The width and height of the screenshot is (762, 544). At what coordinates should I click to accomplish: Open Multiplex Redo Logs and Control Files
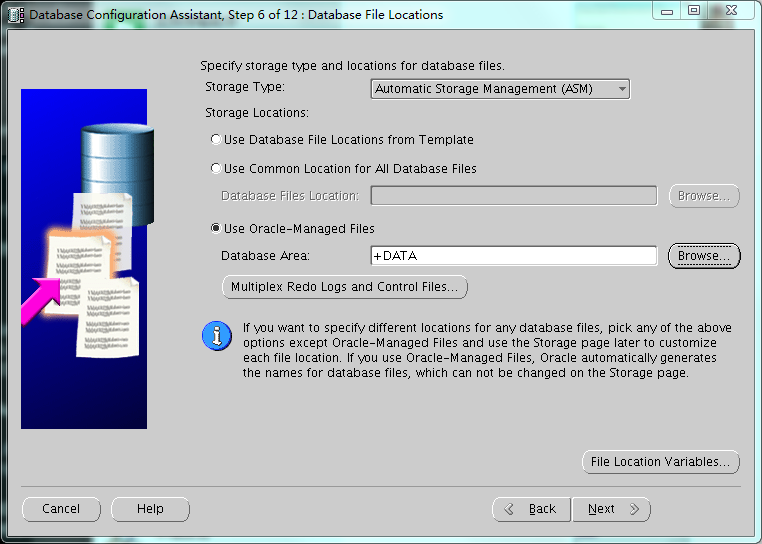point(345,287)
